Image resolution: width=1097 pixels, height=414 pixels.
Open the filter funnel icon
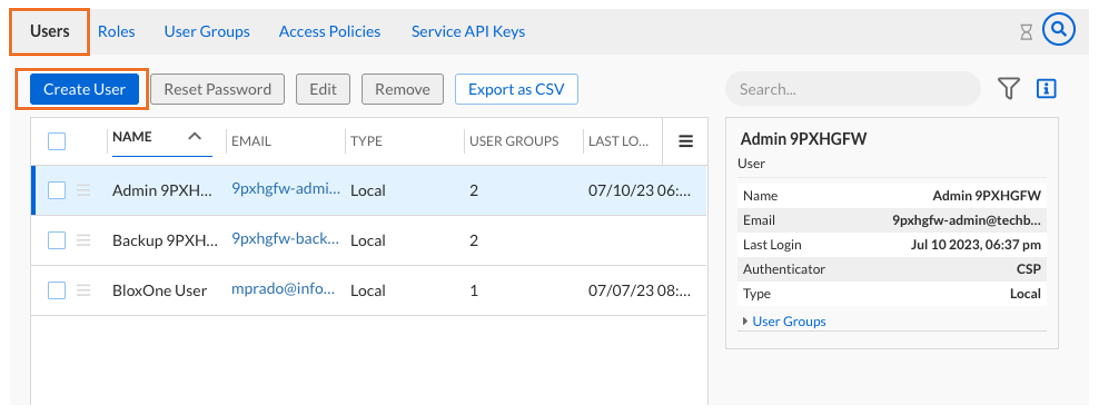point(1009,89)
